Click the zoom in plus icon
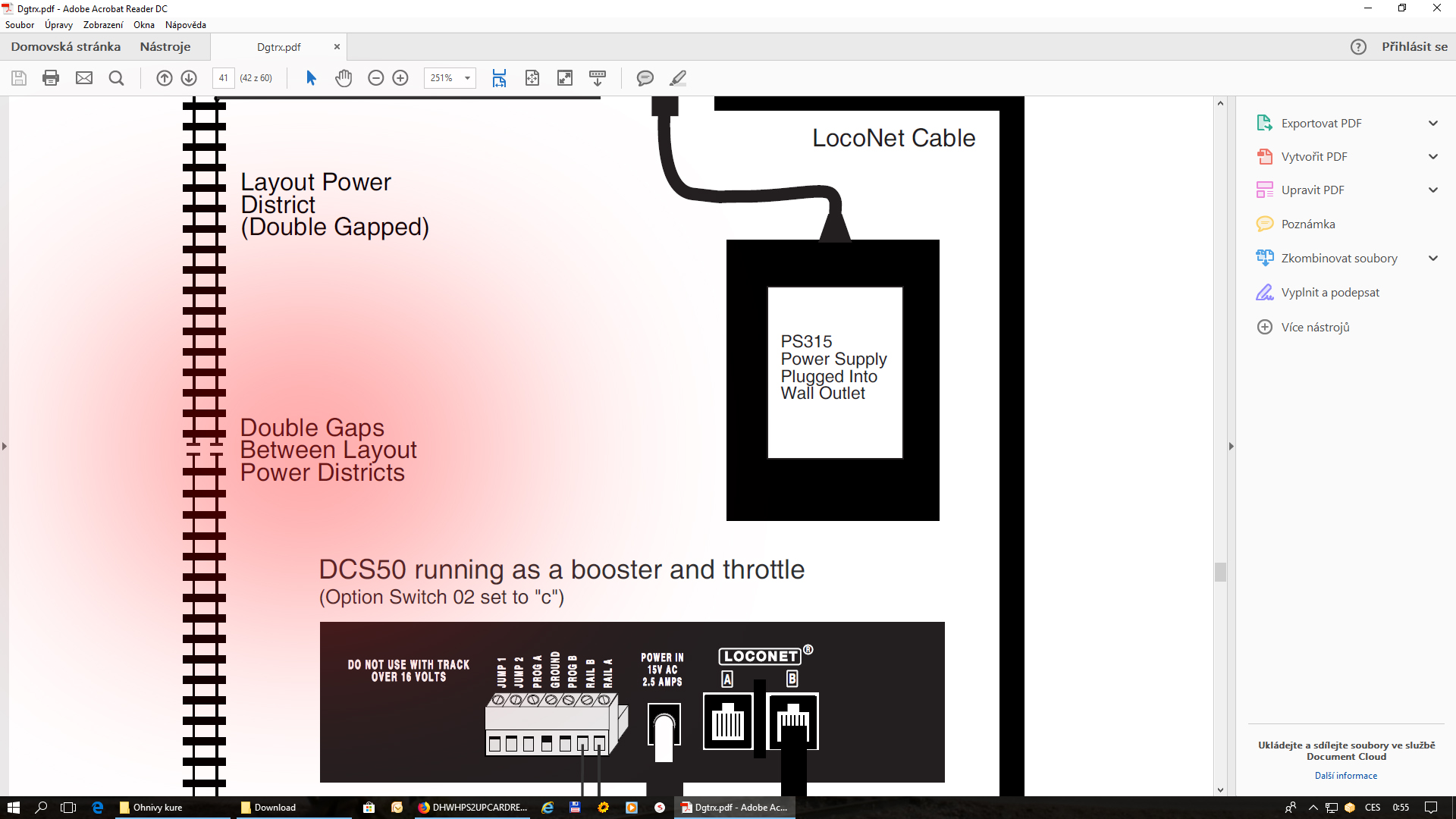The height and width of the screenshot is (819, 1456). click(400, 78)
